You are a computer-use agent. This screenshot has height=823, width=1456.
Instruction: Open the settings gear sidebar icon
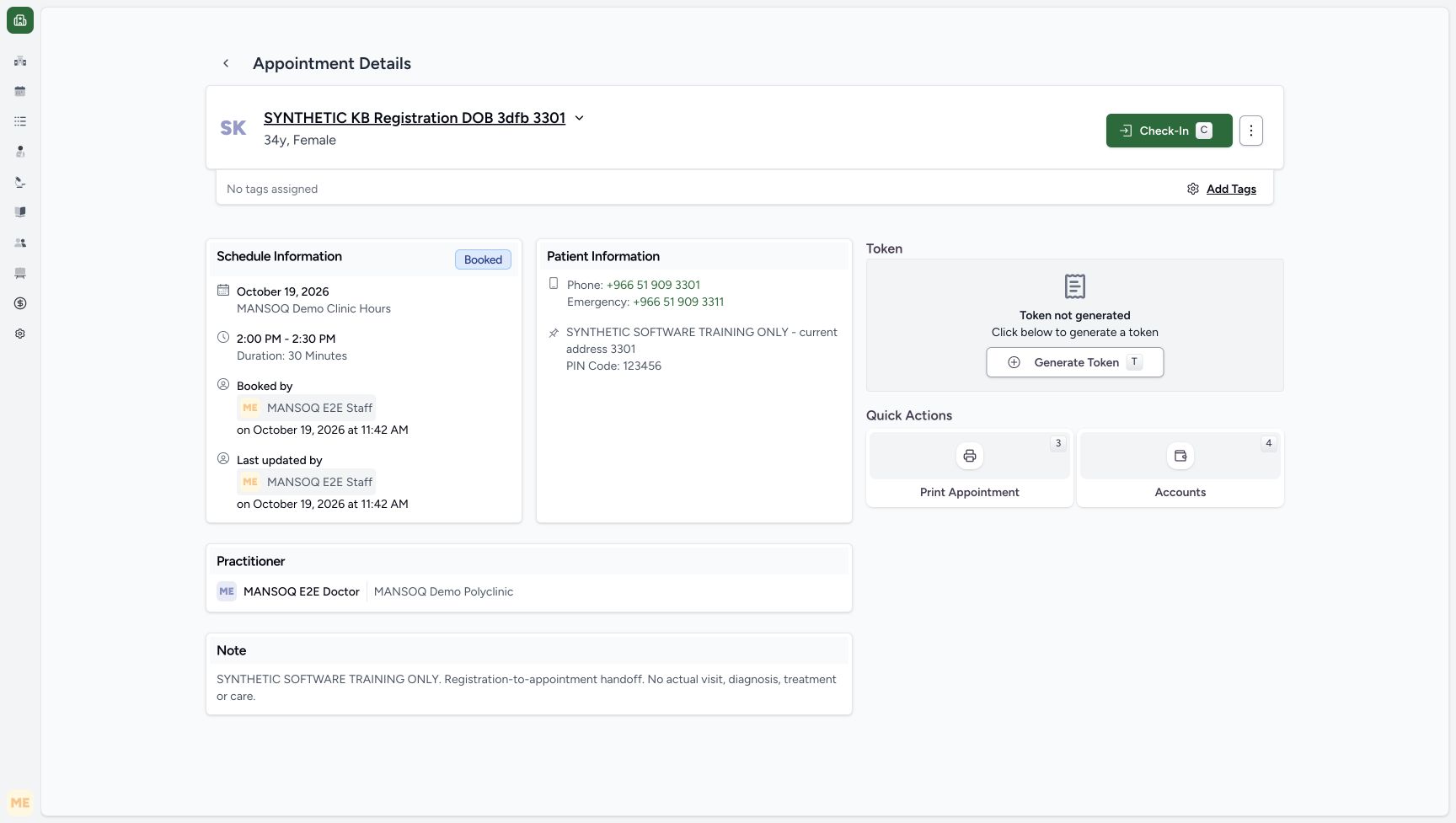click(20, 334)
